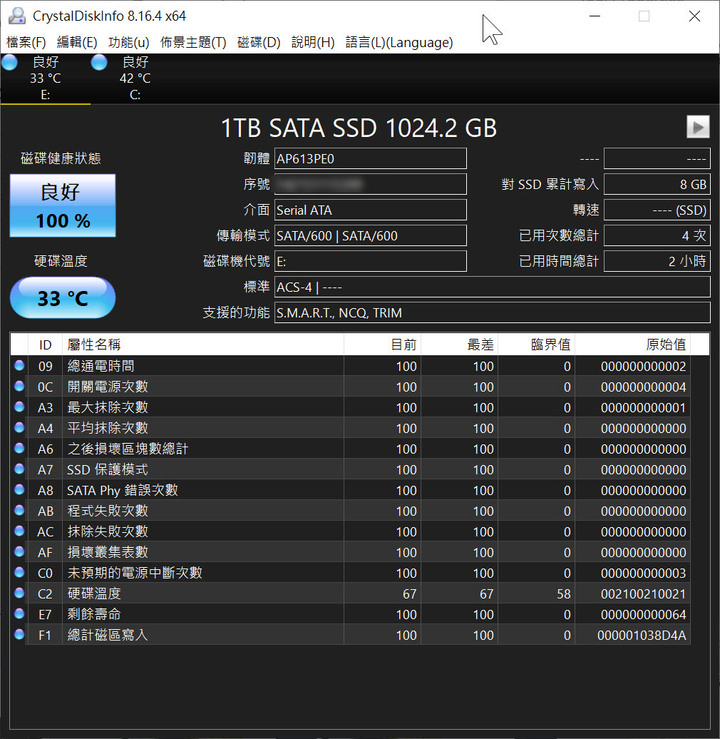This screenshot has height=739, width=720.
Task: Click the 屬性名稱 column header
Action: 203,345
